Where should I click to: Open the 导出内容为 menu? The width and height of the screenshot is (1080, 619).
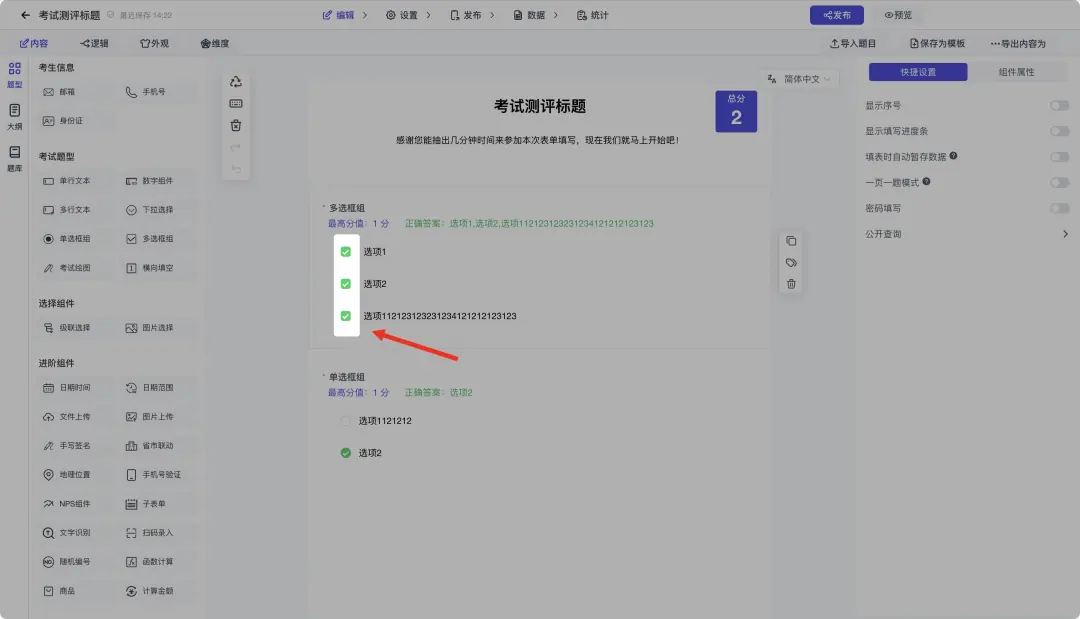tap(1019, 43)
